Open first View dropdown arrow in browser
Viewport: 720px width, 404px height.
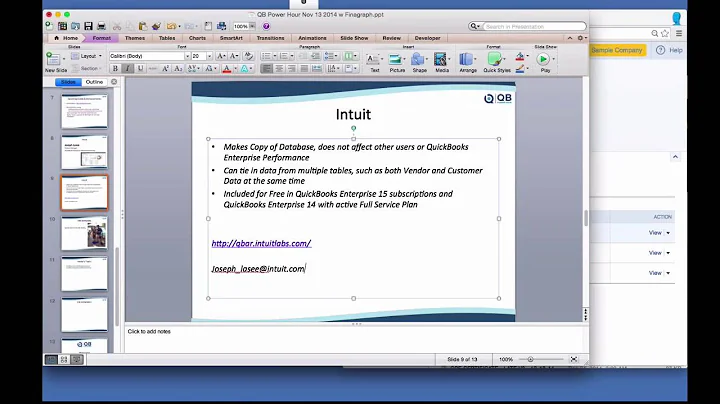tap(668, 233)
